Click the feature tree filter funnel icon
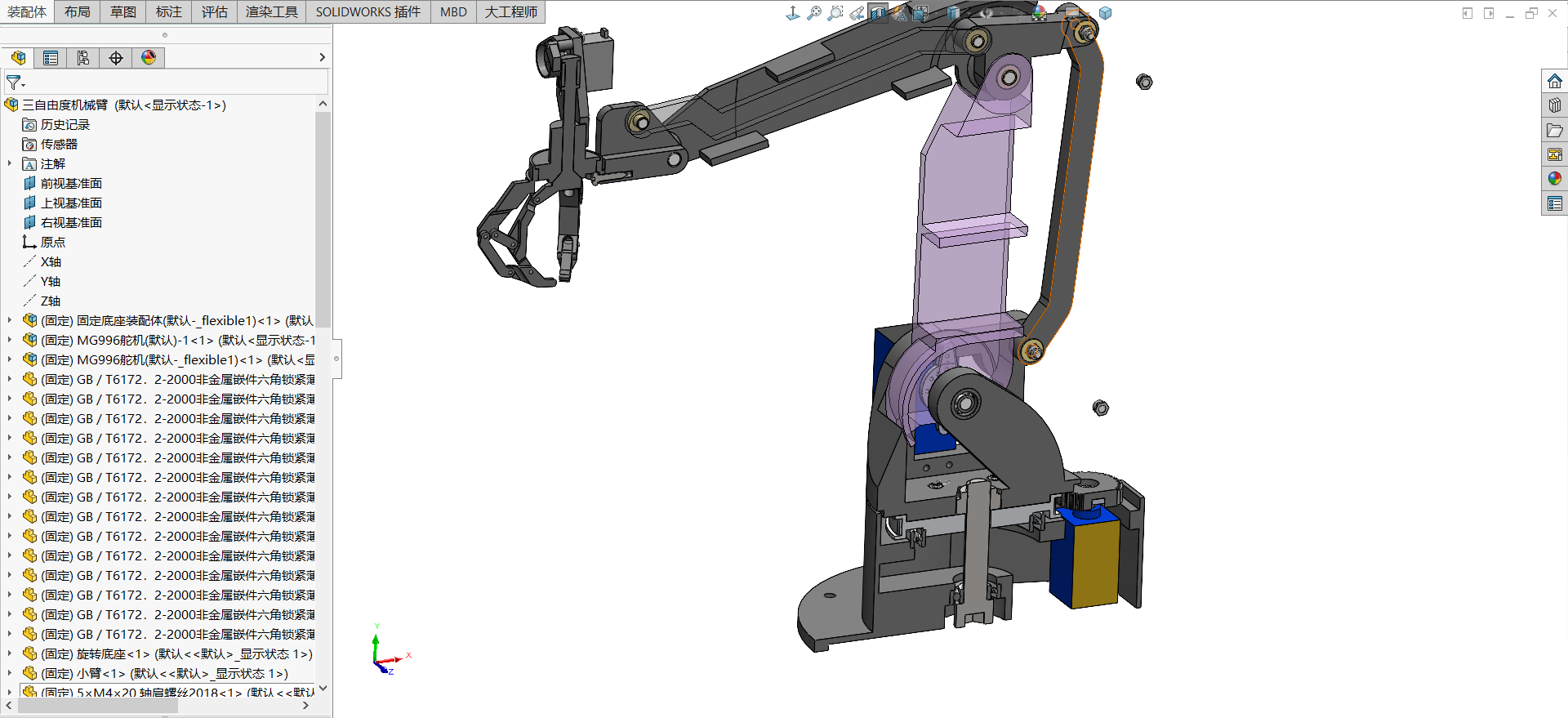The width and height of the screenshot is (1568, 718). 15,83
